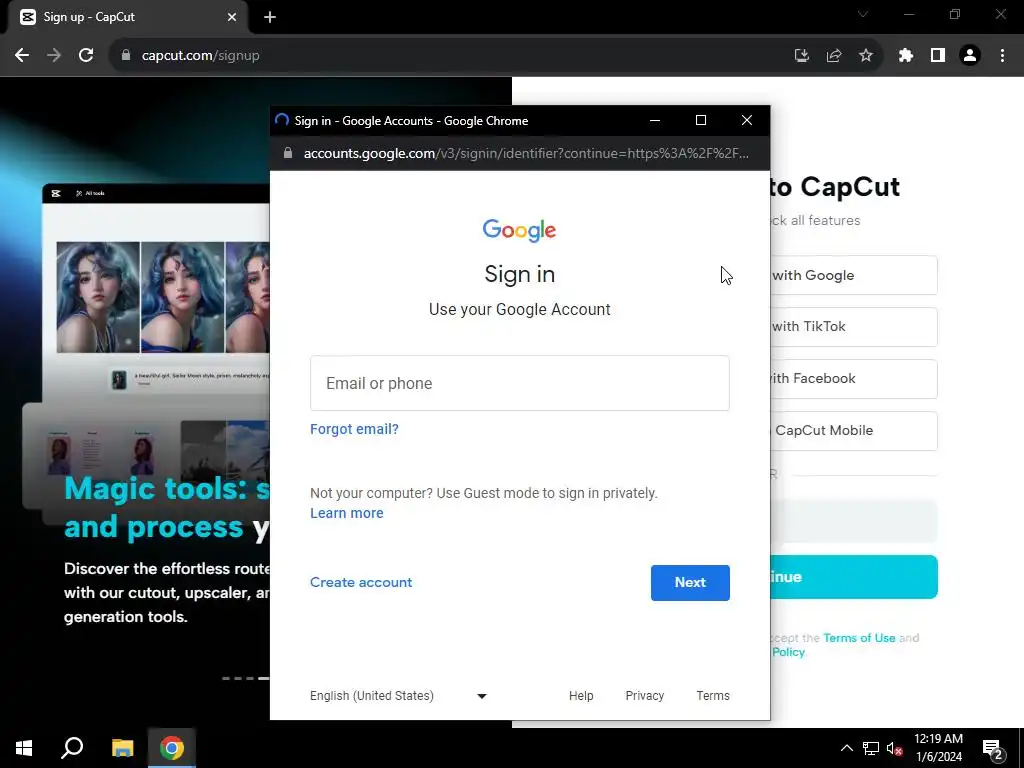This screenshot has height=768, width=1024.
Task: Reload the CapCut signup page
Action: [86, 56]
